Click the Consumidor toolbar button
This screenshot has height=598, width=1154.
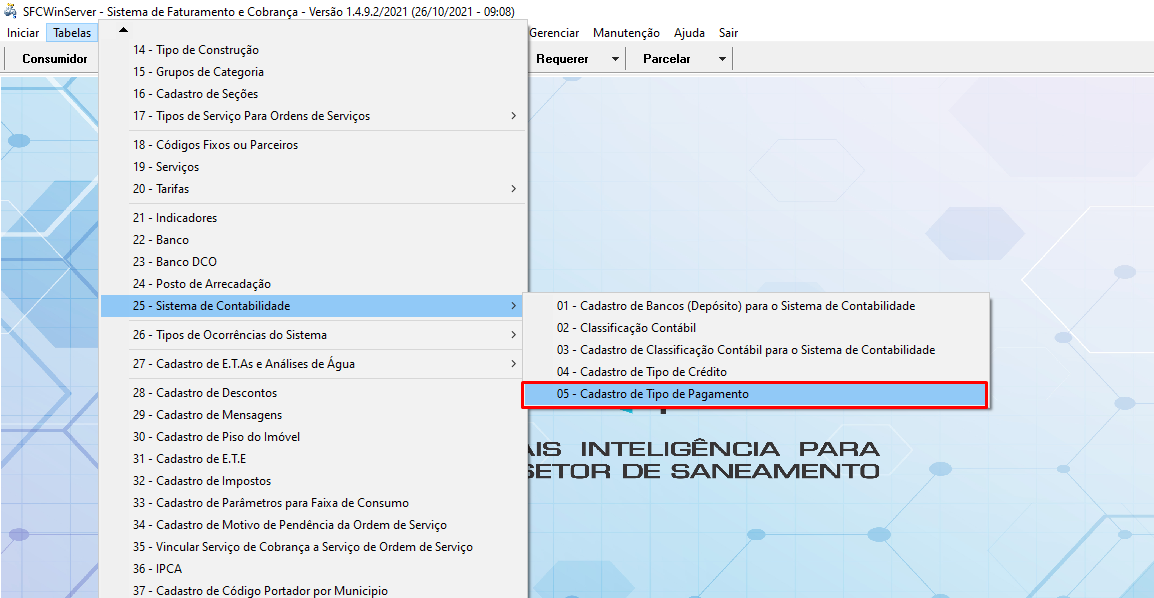pyautogui.click(x=55, y=59)
